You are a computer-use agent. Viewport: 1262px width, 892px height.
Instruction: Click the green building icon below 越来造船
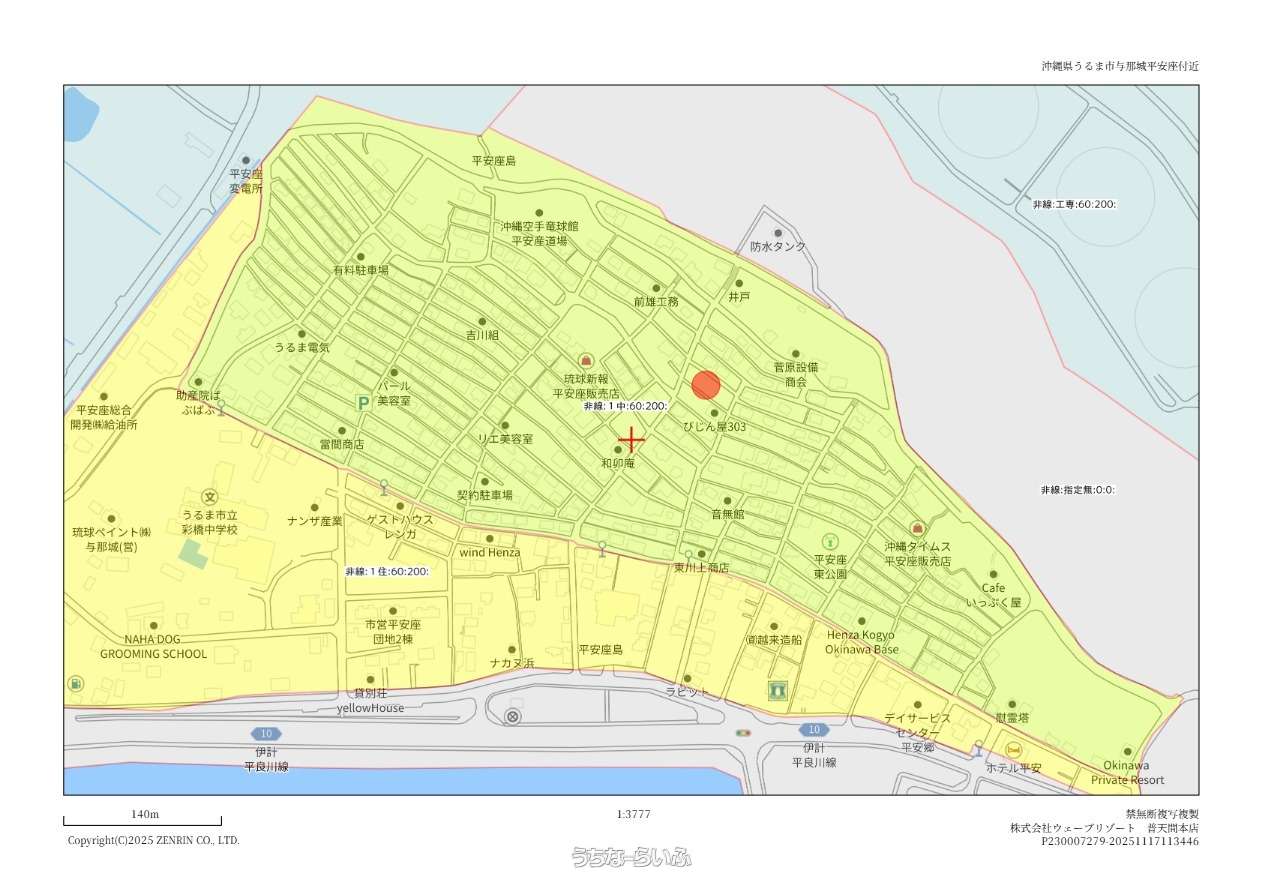[778, 690]
